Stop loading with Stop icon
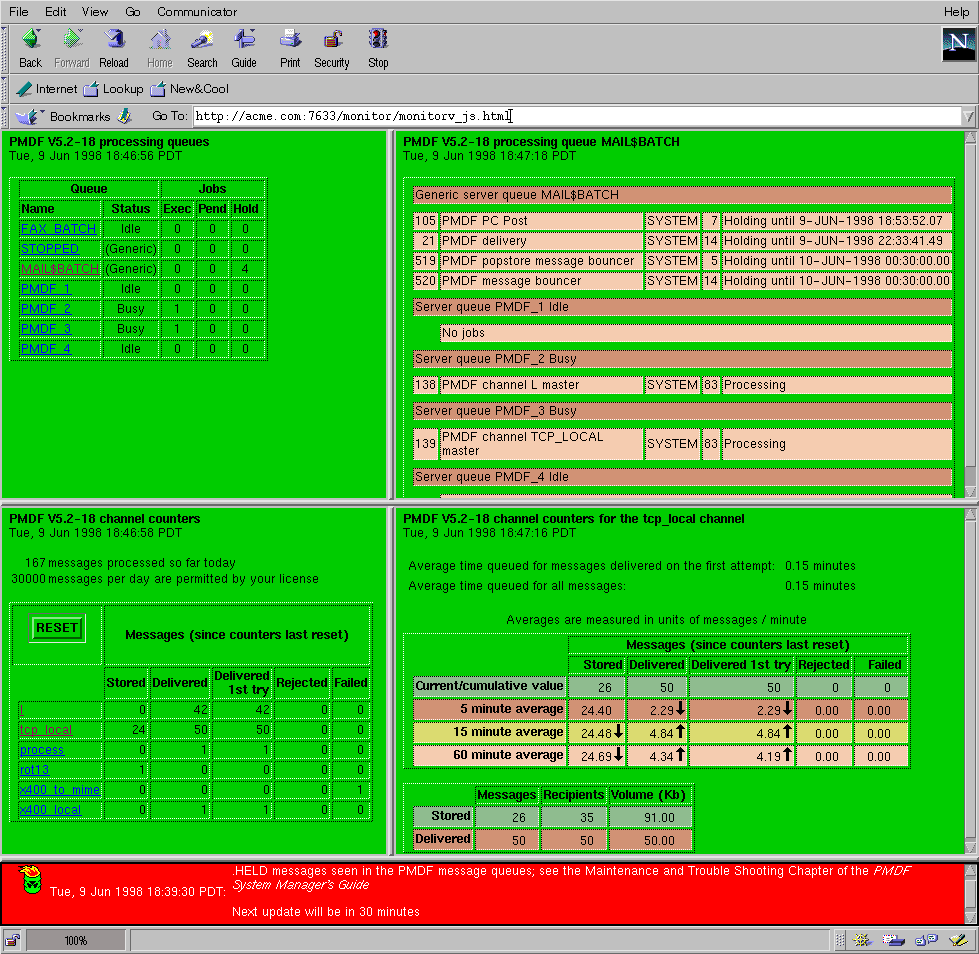Viewport: 979px width, 954px height. (378, 40)
